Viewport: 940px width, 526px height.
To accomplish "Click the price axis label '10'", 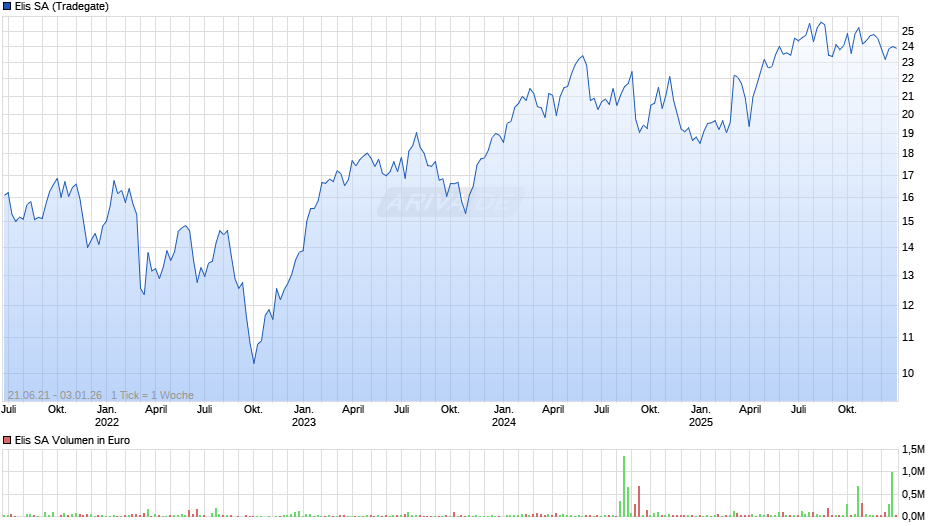I will (908, 373).
